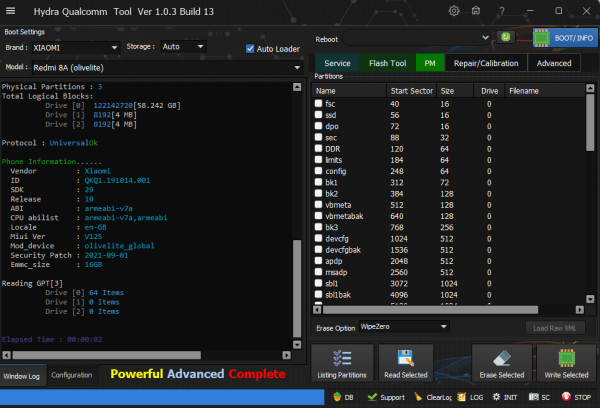Click the olivelite_global log value
600x408 pixels.
point(119,246)
